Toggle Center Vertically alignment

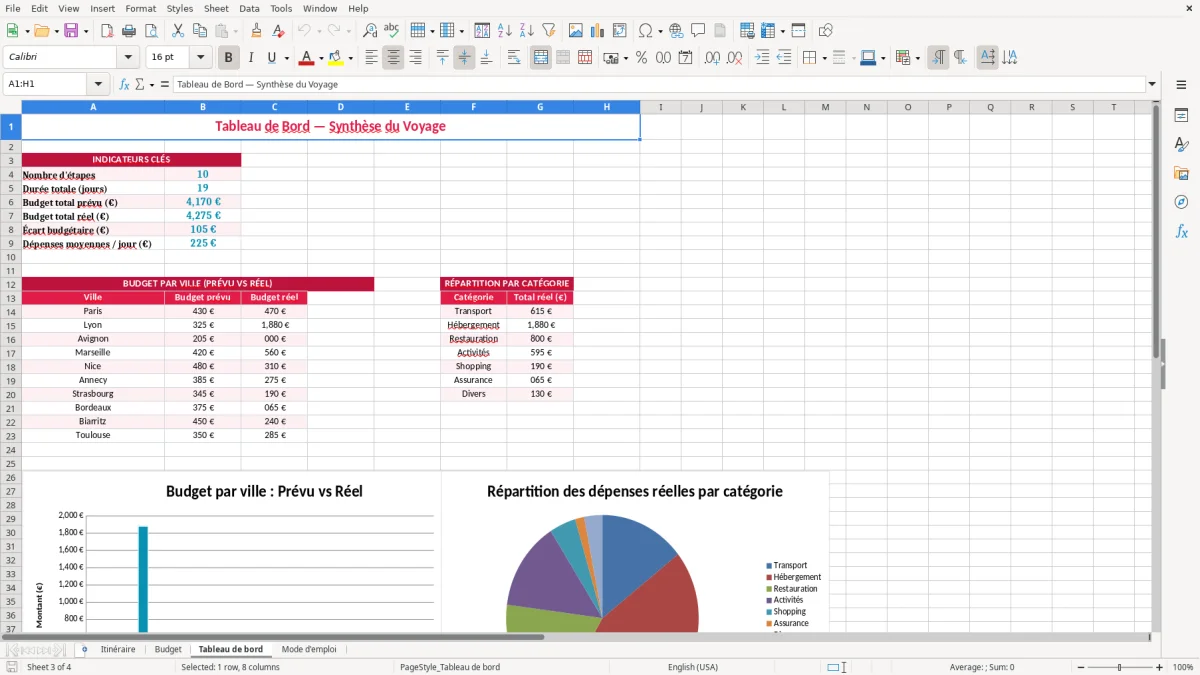pos(464,58)
